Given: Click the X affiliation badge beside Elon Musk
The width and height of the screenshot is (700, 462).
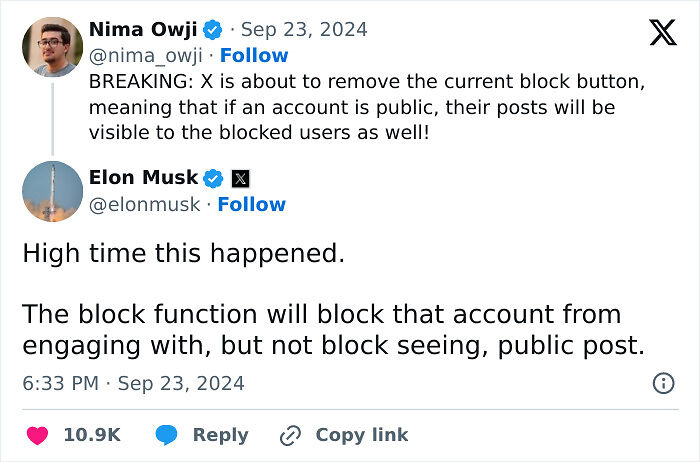Looking at the screenshot, I should pyautogui.click(x=240, y=179).
